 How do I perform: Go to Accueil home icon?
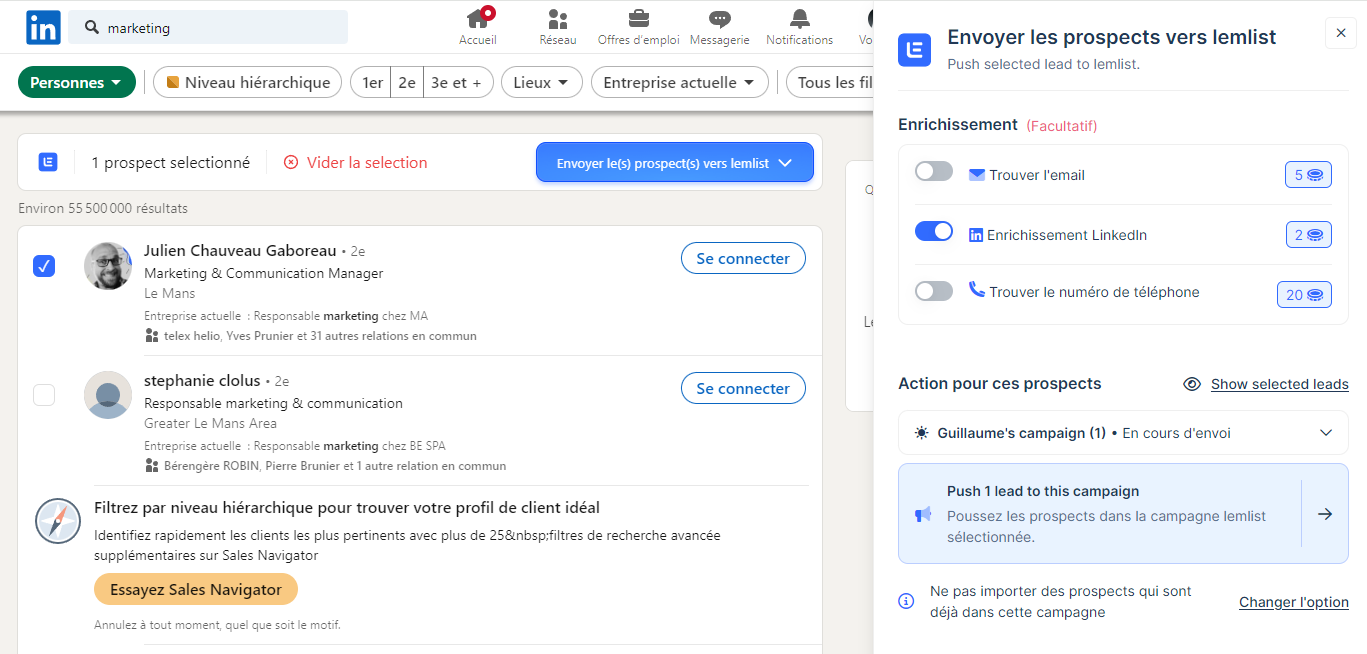click(478, 18)
